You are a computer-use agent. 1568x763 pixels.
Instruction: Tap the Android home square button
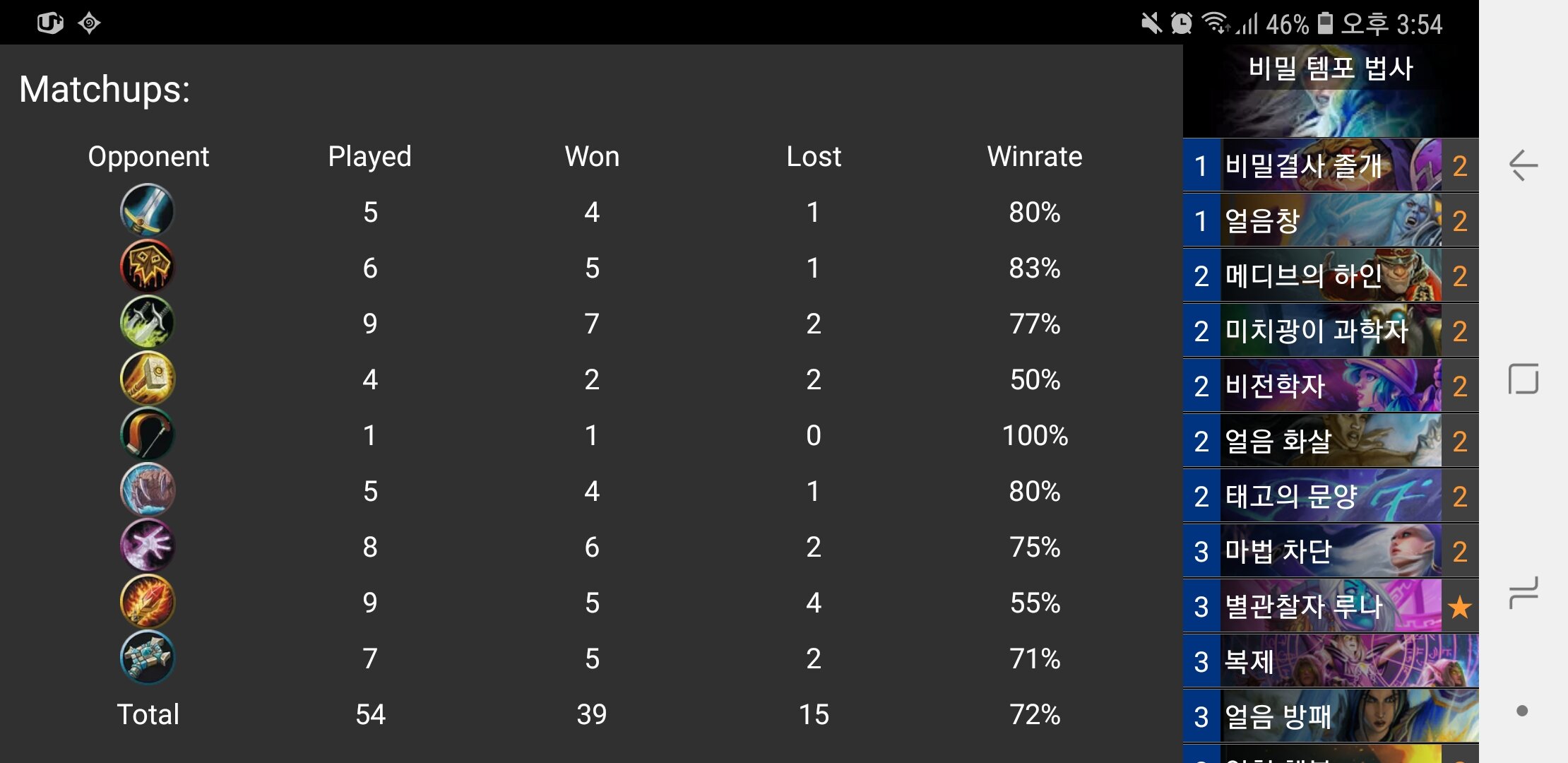tap(1523, 379)
